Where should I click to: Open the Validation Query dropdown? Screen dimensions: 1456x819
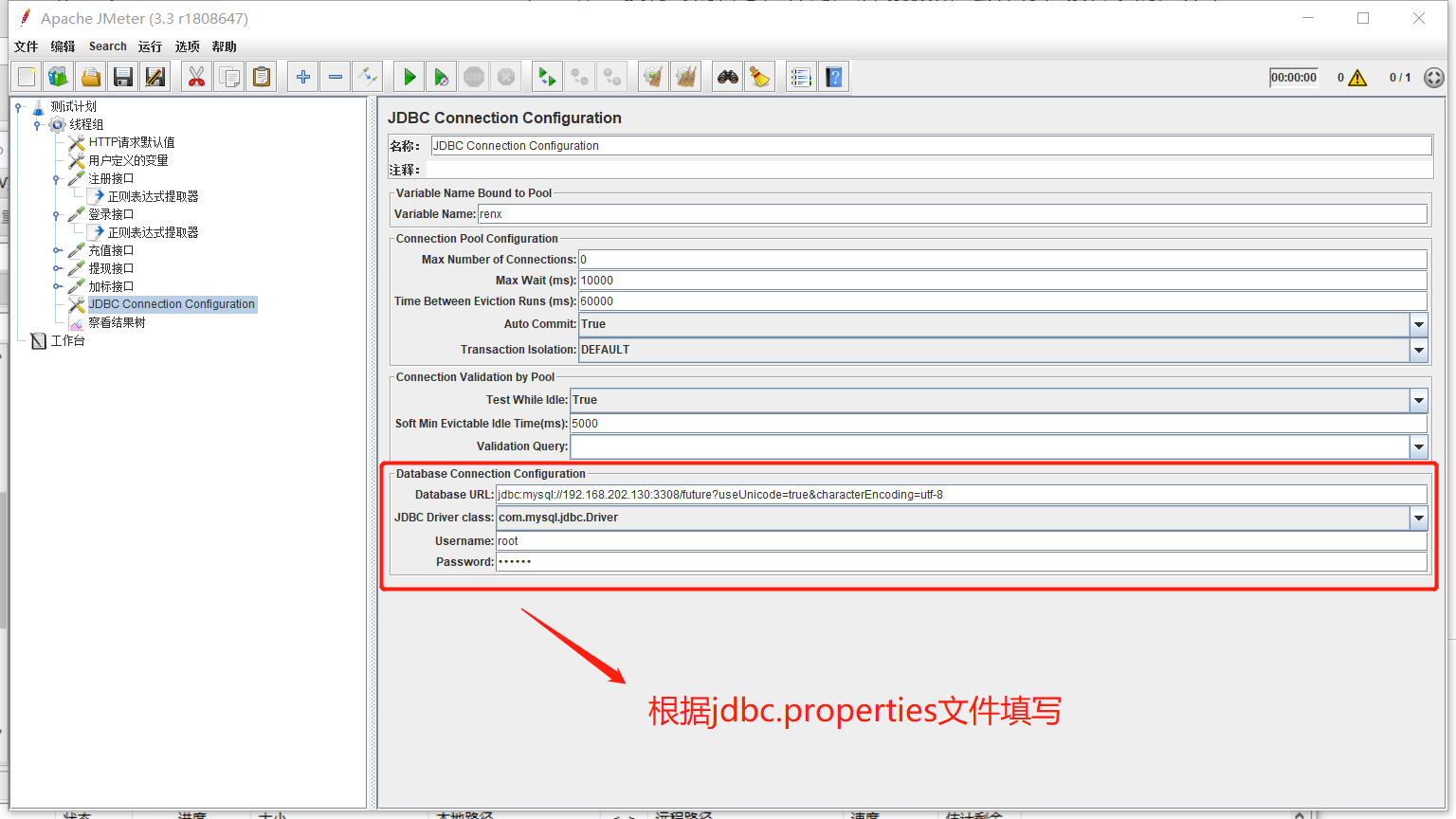tap(1419, 446)
